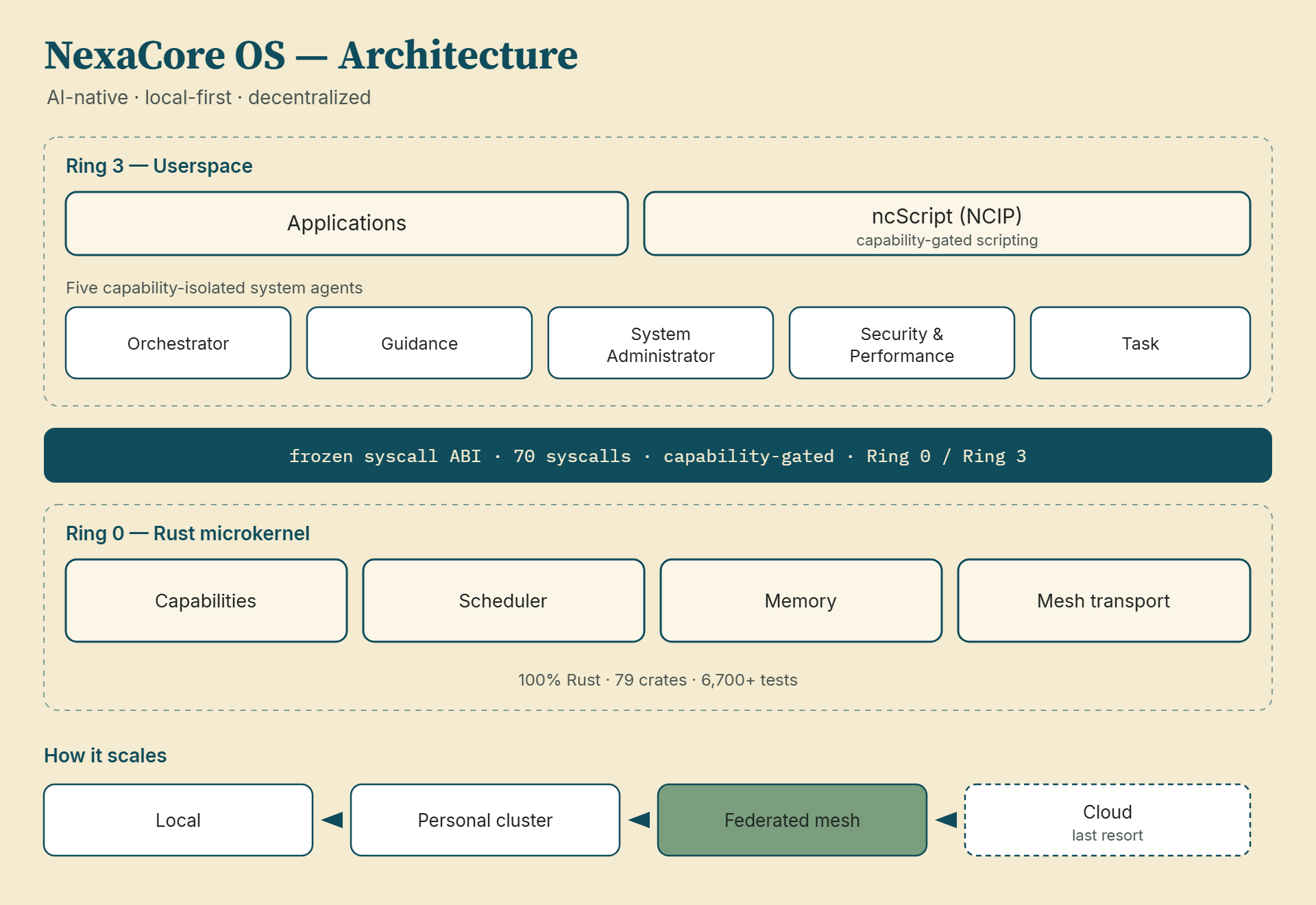
Task: Select the highlighted Federated mesh box
Action: pyautogui.click(x=792, y=820)
